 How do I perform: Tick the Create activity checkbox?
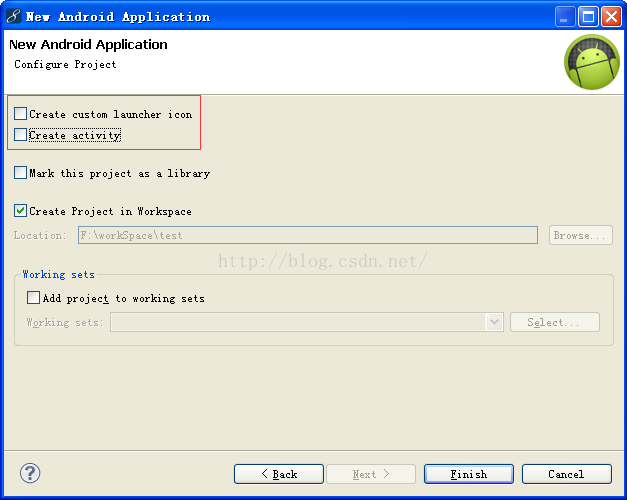point(20,135)
